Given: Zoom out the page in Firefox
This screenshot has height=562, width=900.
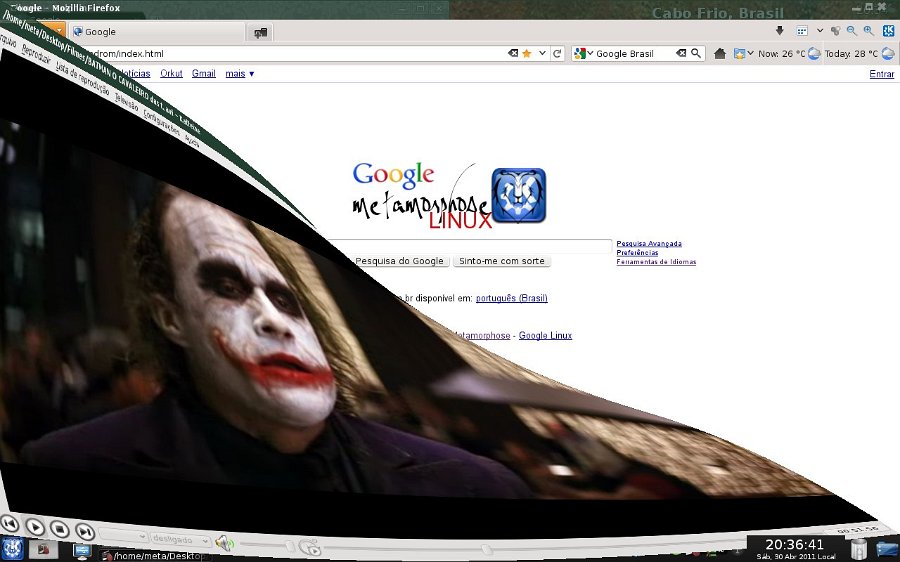Looking at the screenshot, I should (x=852, y=30).
